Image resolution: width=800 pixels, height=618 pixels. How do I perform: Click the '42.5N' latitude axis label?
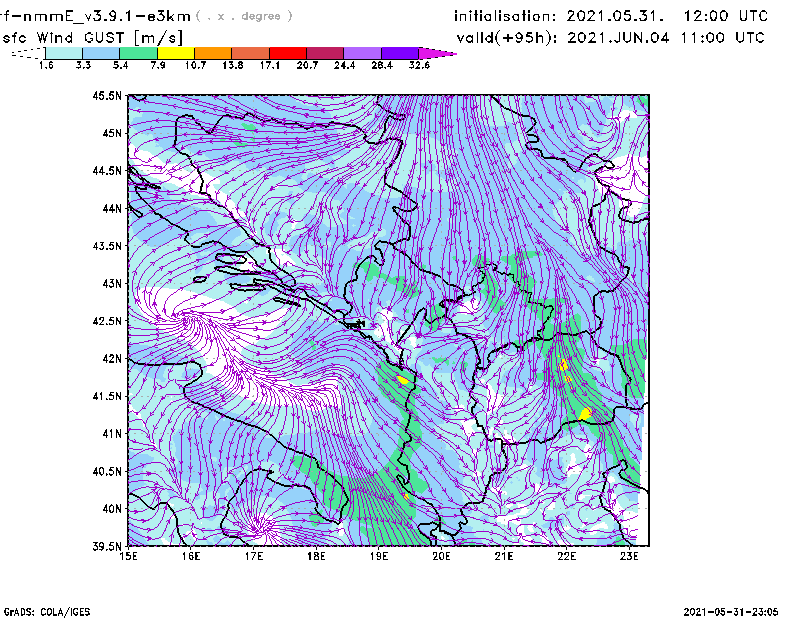pos(107,321)
